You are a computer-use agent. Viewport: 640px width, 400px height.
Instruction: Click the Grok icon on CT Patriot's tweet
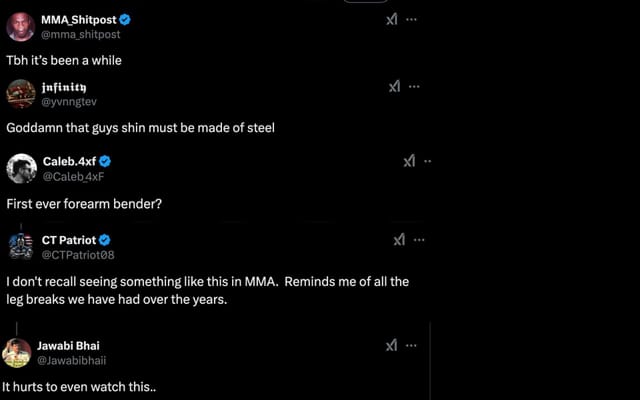click(399, 240)
